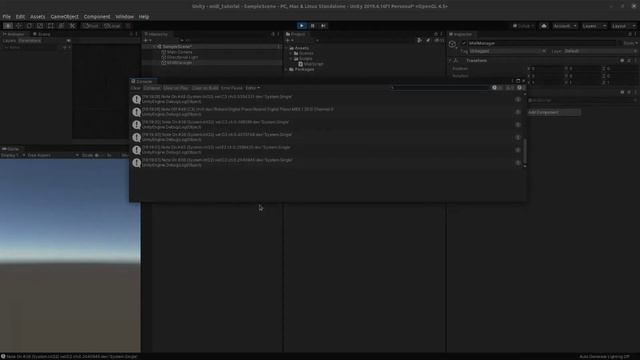Click the Step frame button
The height and width of the screenshot is (360, 640).
coord(323,26)
